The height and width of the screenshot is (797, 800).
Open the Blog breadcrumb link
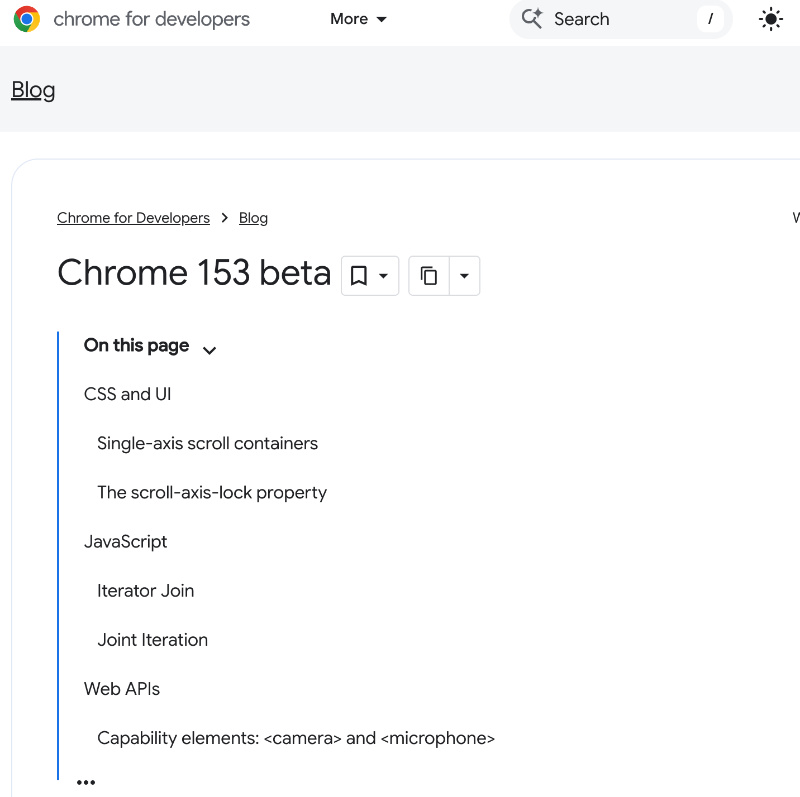pyautogui.click(x=253, y=218)
